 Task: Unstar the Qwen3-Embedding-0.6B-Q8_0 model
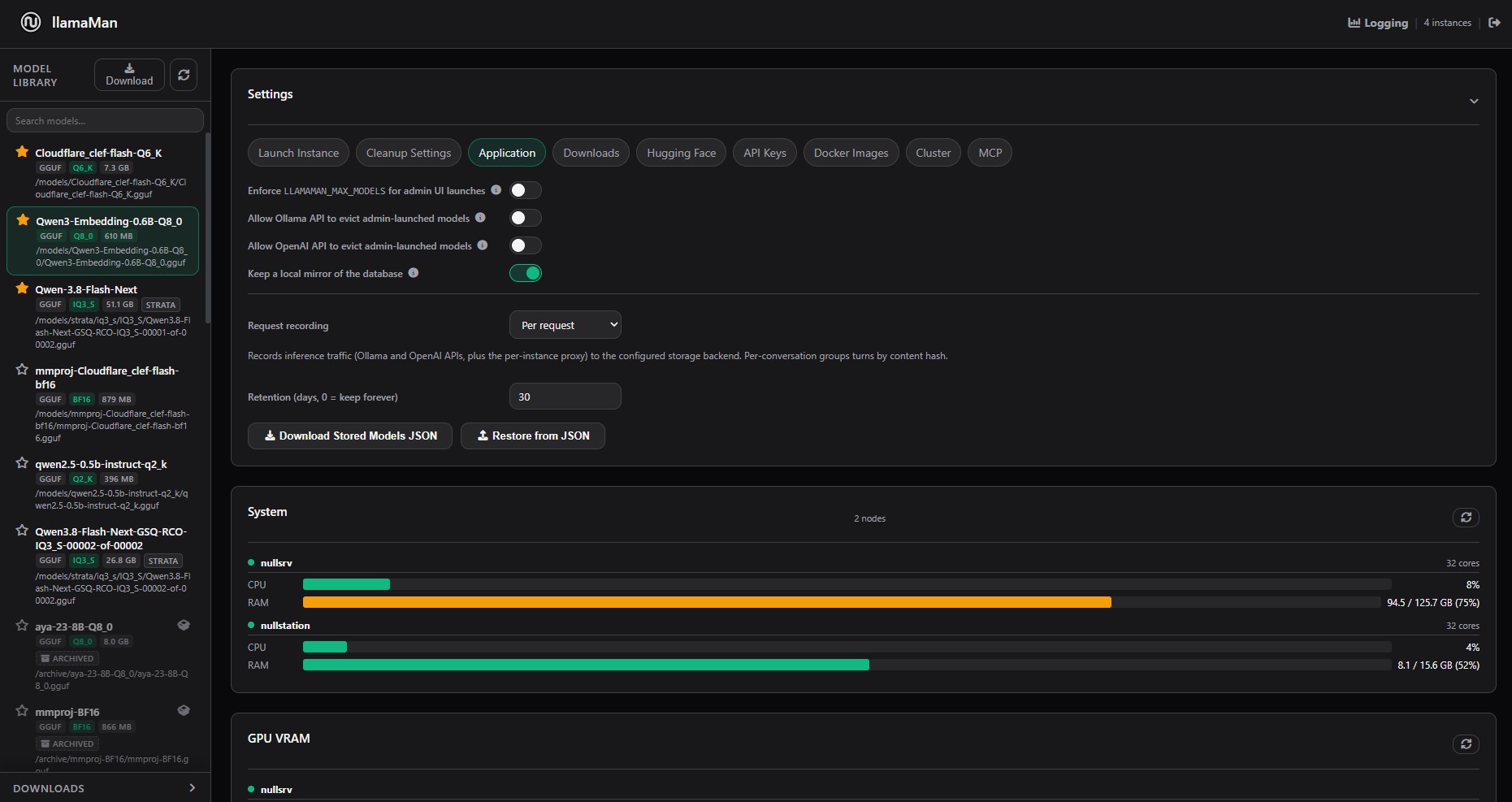click(23, 220)
